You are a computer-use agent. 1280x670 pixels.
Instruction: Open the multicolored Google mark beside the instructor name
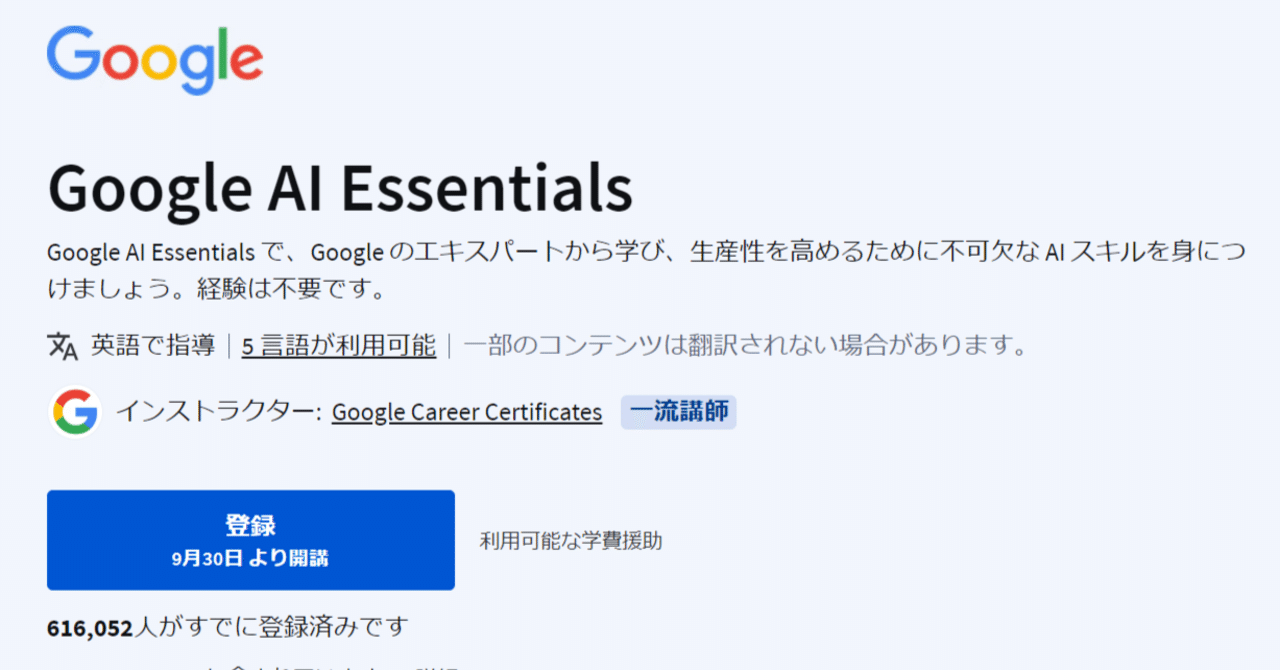click(74, 411)
